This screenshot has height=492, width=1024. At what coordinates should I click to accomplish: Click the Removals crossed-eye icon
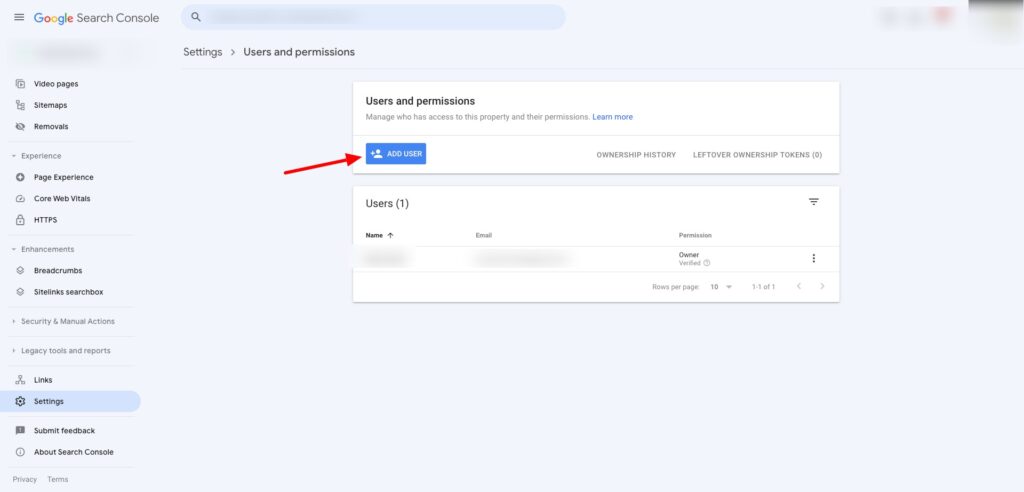click(x=20, y=127)
